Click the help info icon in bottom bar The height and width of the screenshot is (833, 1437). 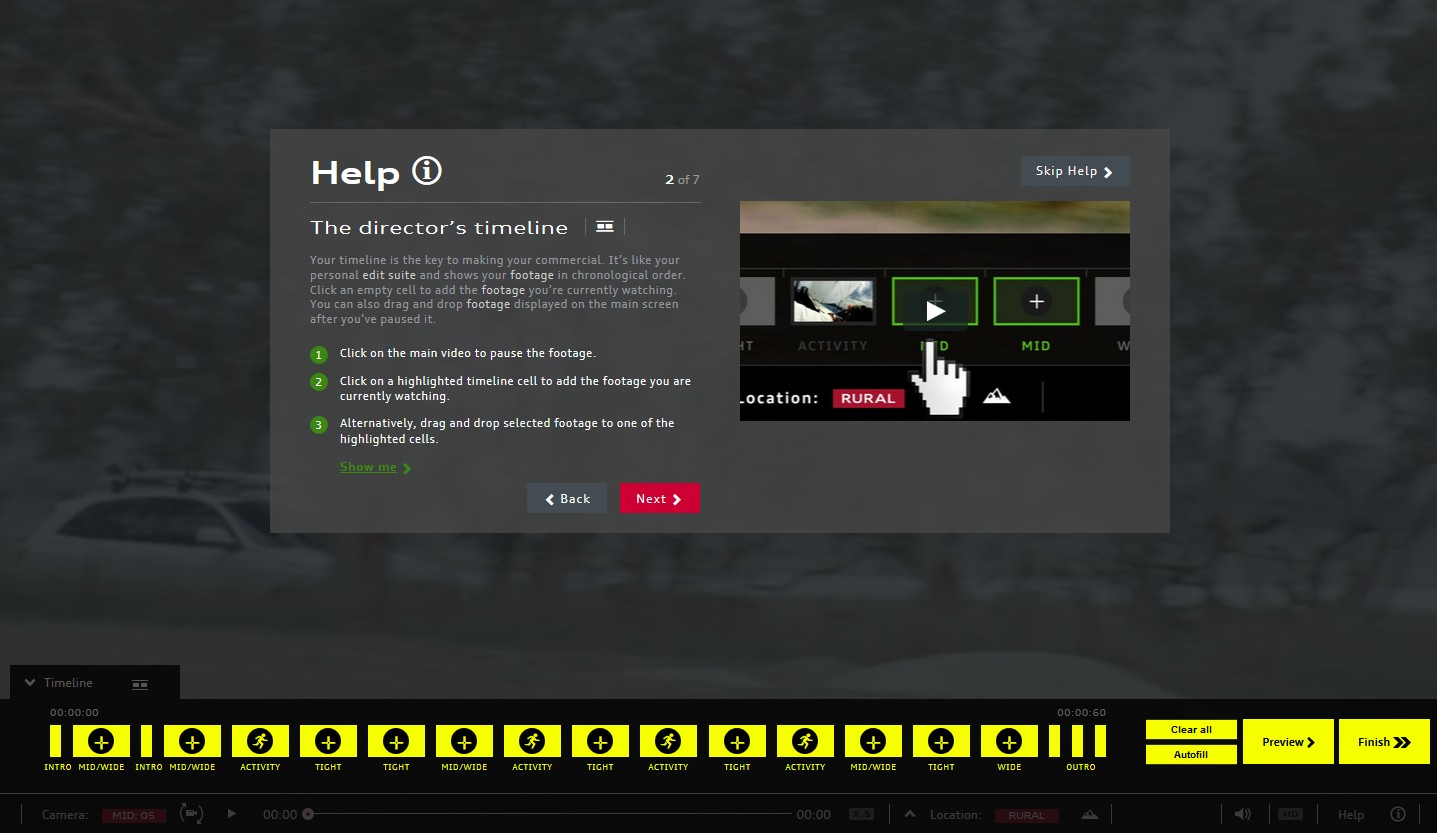(1398, 814)
